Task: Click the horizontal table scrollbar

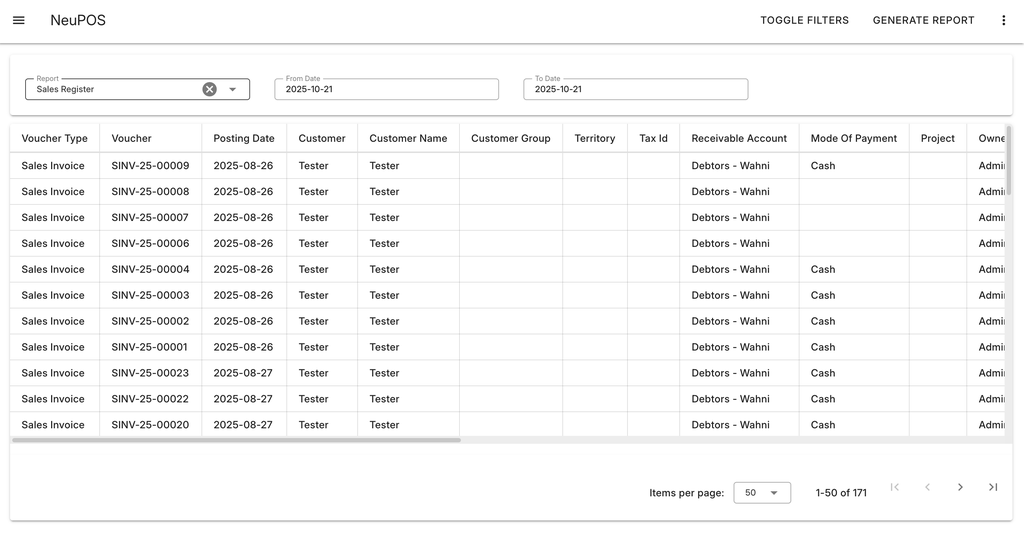Action: tap(236, 440)
